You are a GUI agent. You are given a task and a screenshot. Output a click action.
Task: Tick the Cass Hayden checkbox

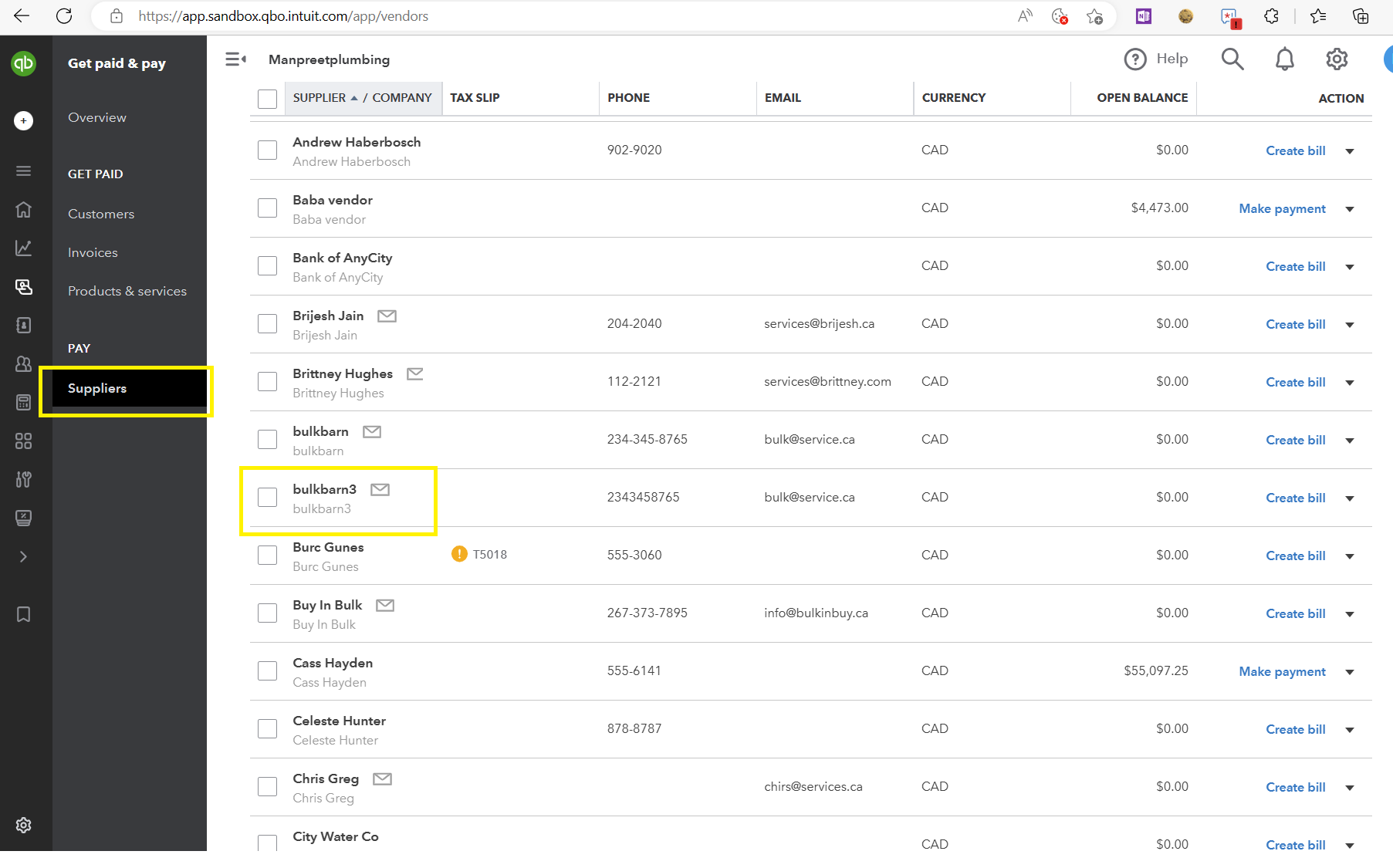coord(267,670)
